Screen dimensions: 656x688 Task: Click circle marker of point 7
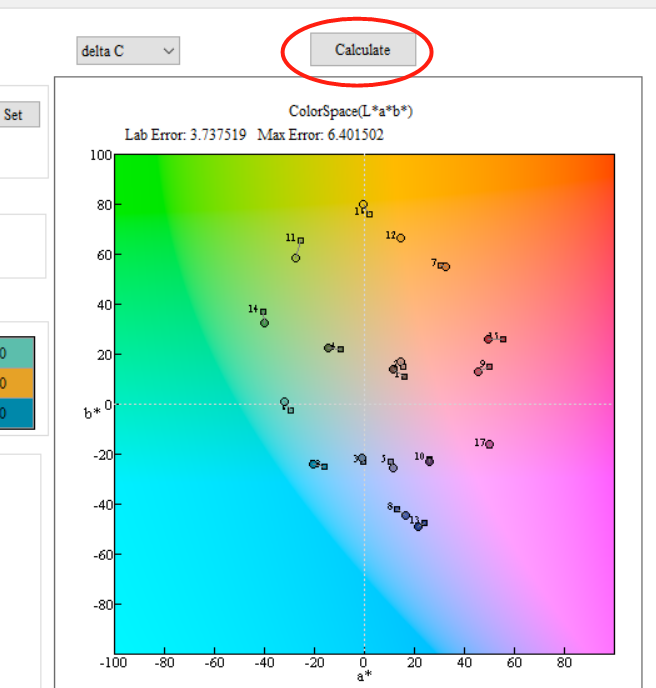pyautogui.click(x=446, y=267)
